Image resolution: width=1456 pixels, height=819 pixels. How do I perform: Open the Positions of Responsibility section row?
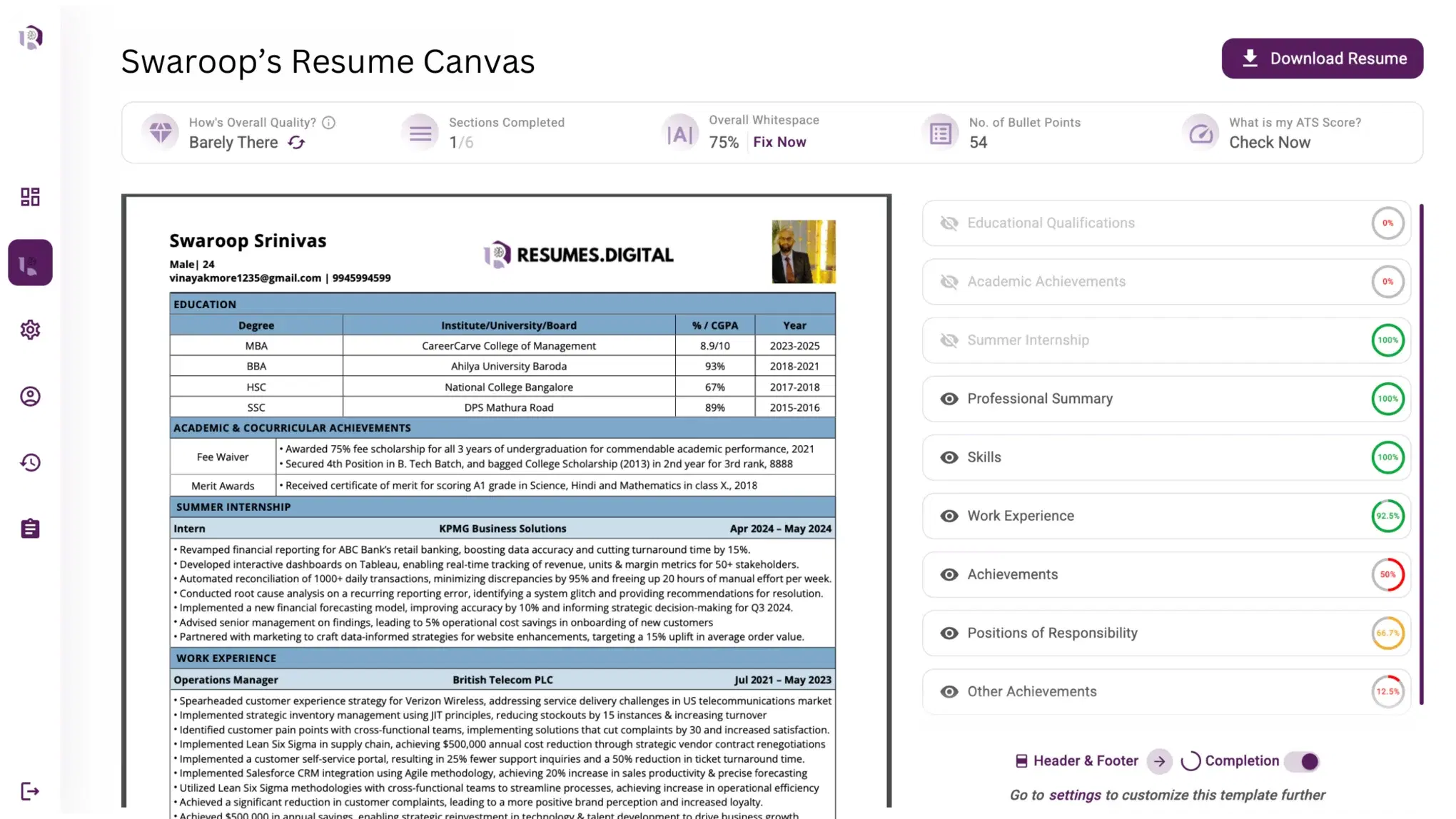tap(1166, 633)
